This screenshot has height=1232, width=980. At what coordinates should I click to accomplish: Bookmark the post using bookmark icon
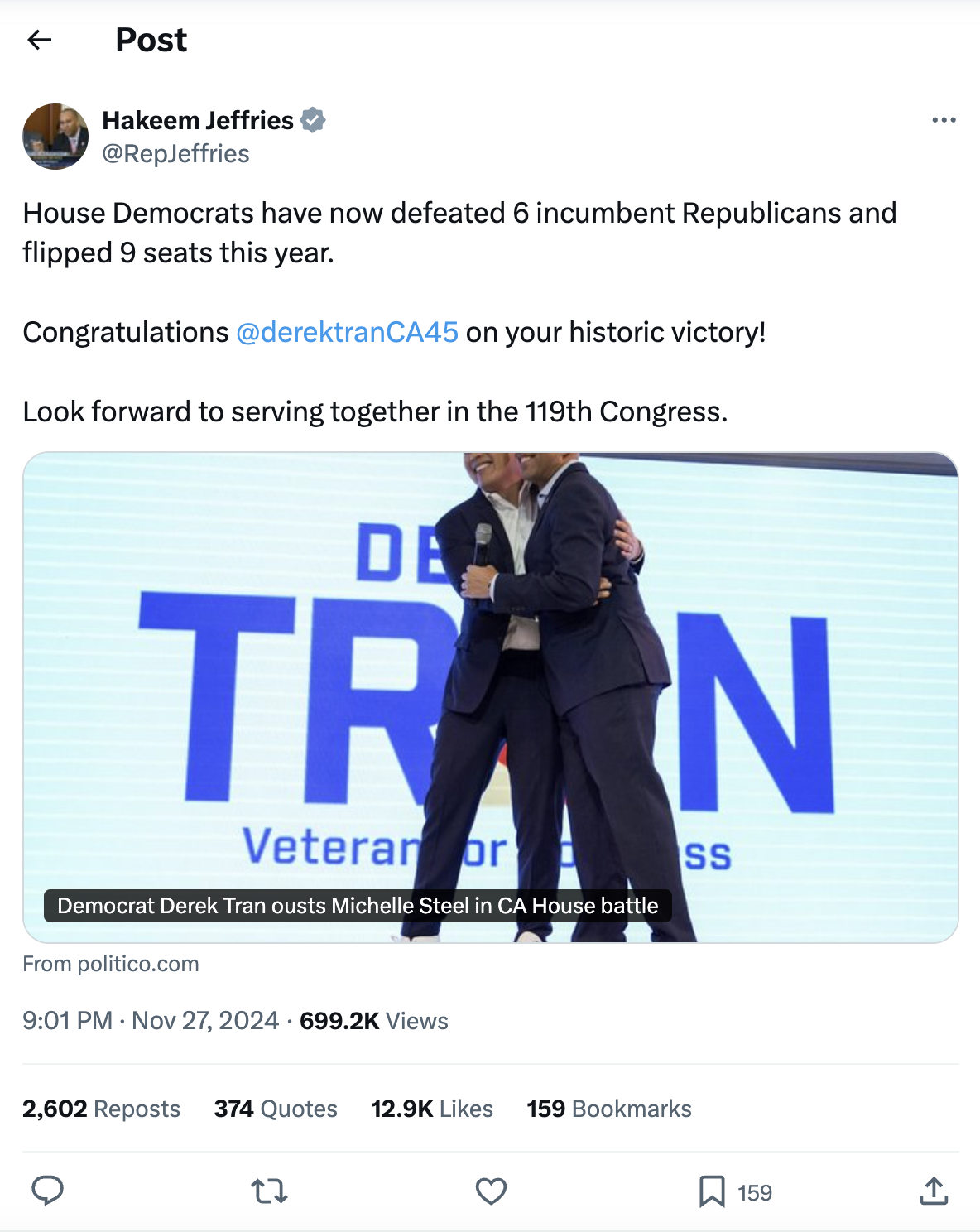[x=712, y=1191]
